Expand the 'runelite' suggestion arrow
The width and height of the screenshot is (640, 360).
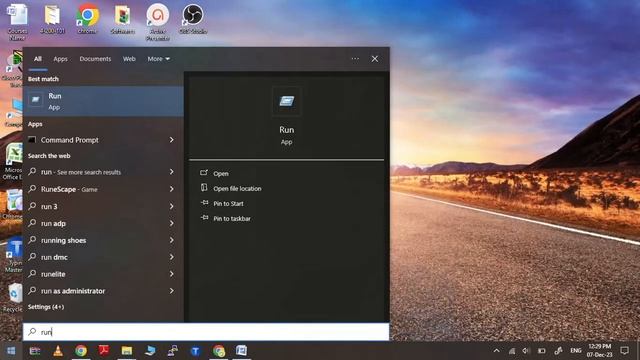pyautogui.click(x=171, y=274)
